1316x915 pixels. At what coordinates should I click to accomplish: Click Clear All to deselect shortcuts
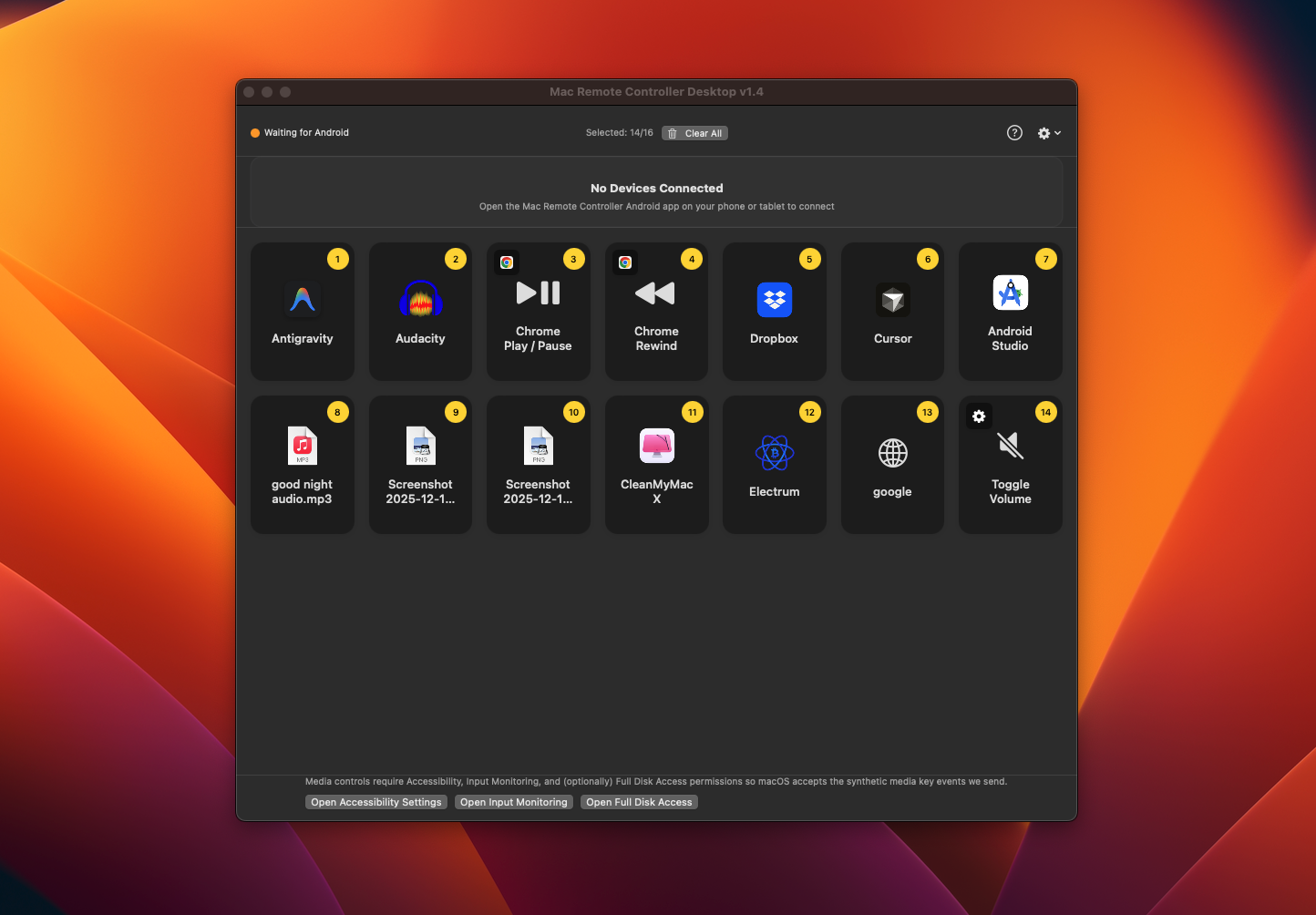click(694, 132)
